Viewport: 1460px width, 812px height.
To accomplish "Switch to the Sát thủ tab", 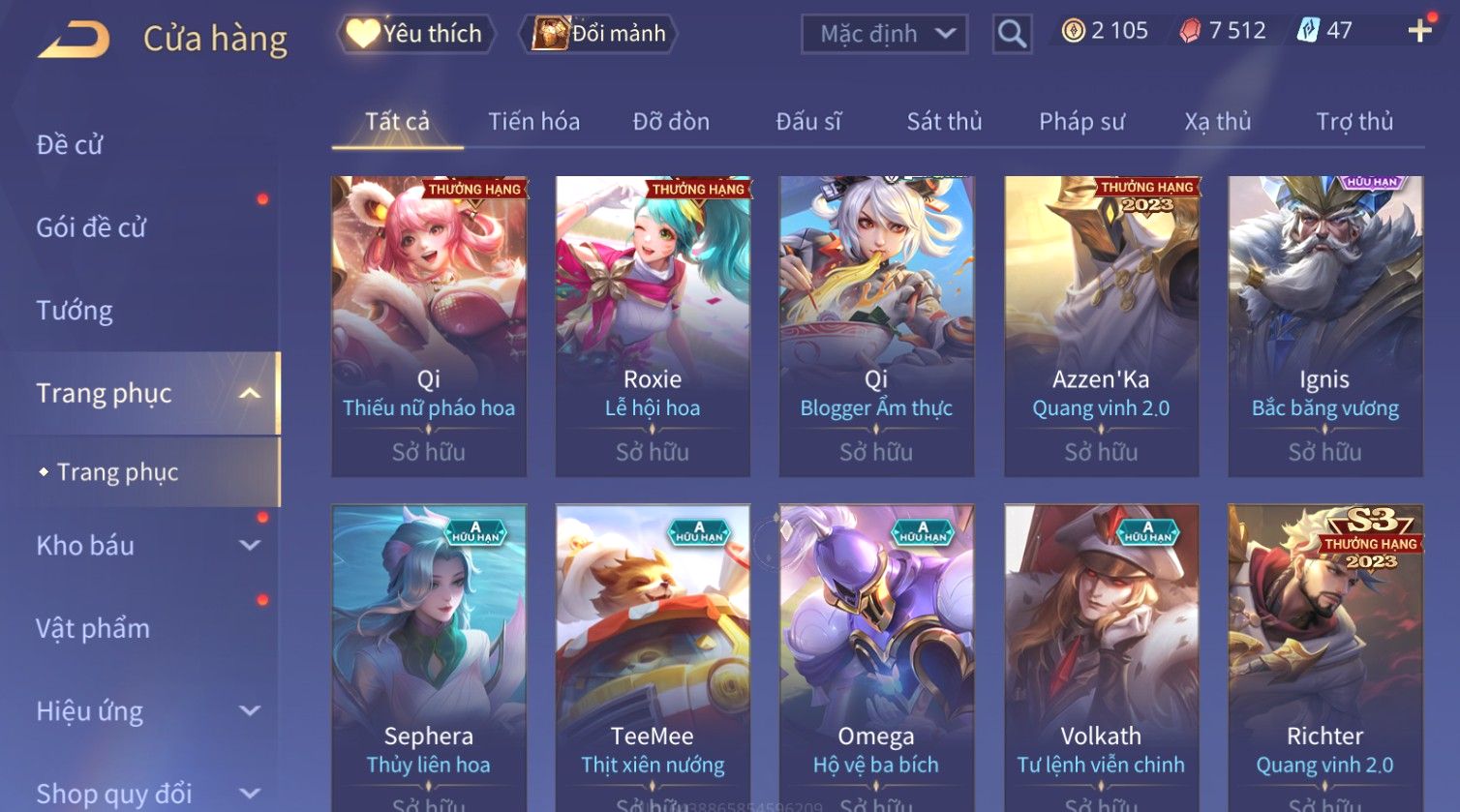I will (944, 121).
